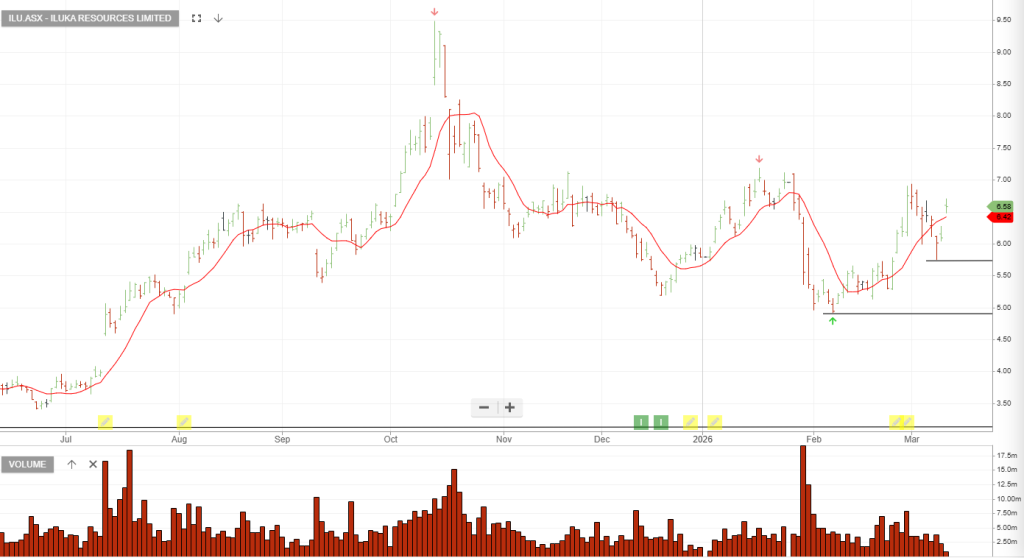
Task: Open the yellow note marker in August
Action: click(184, 421)
